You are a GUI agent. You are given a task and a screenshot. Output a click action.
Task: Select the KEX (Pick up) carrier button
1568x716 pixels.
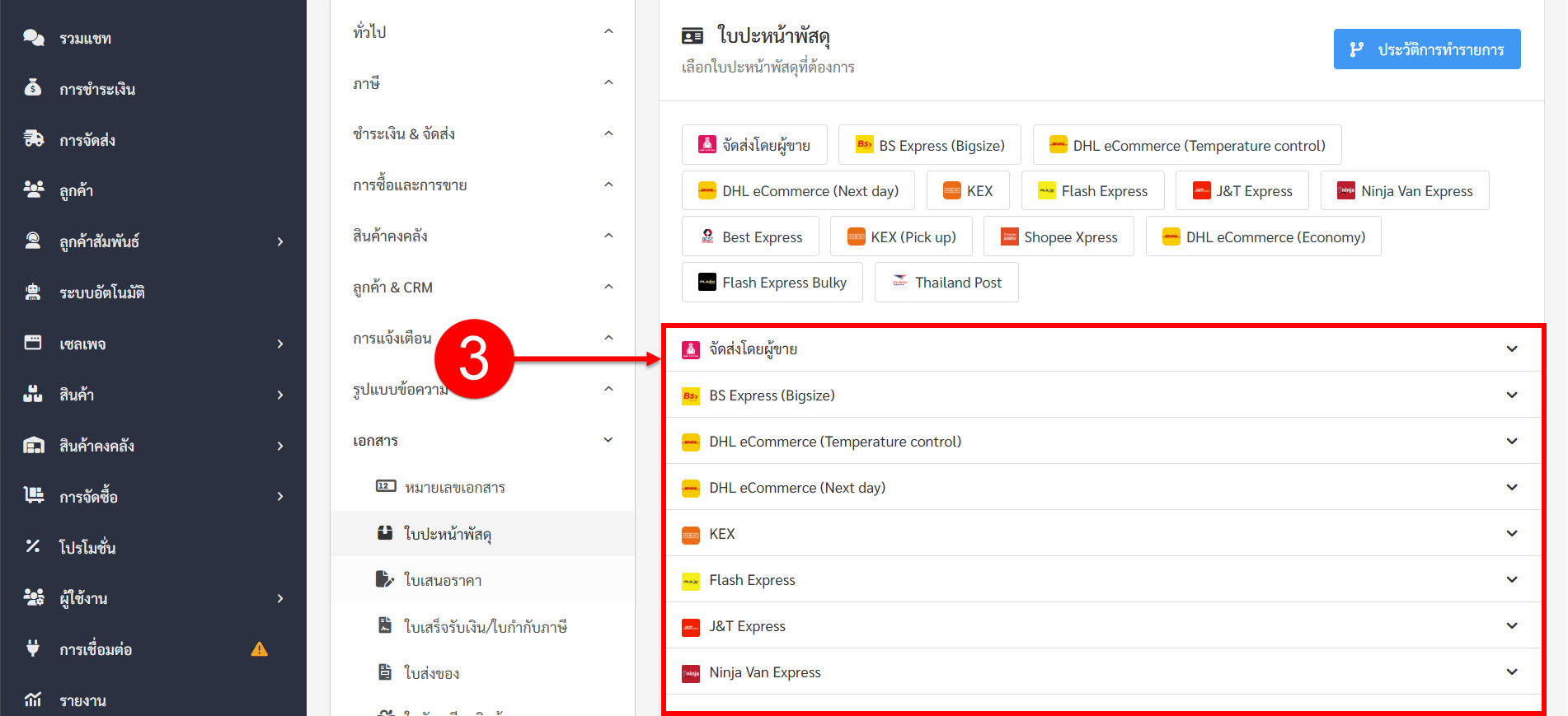[901, 236]
